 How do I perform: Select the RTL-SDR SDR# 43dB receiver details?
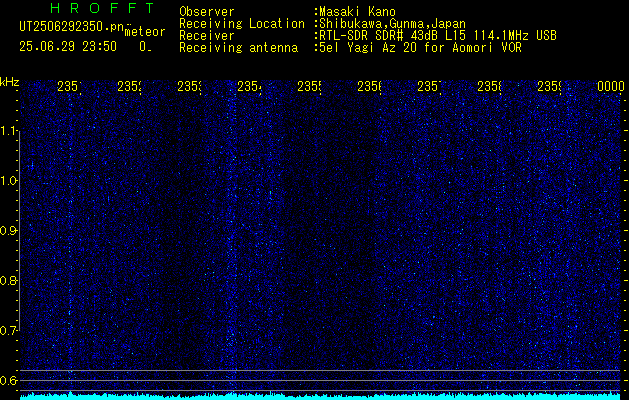coord(438,36)
